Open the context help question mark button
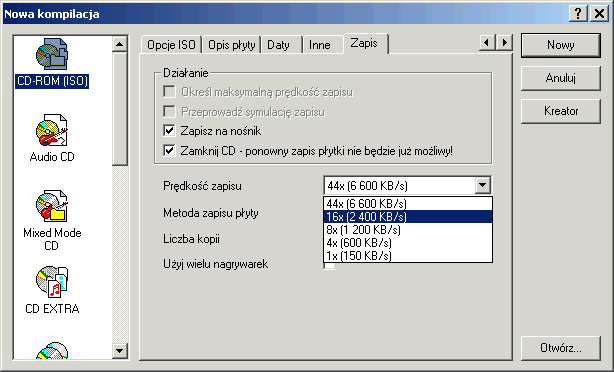This screenshot has height=372, width=614. (x=578, y=14)
